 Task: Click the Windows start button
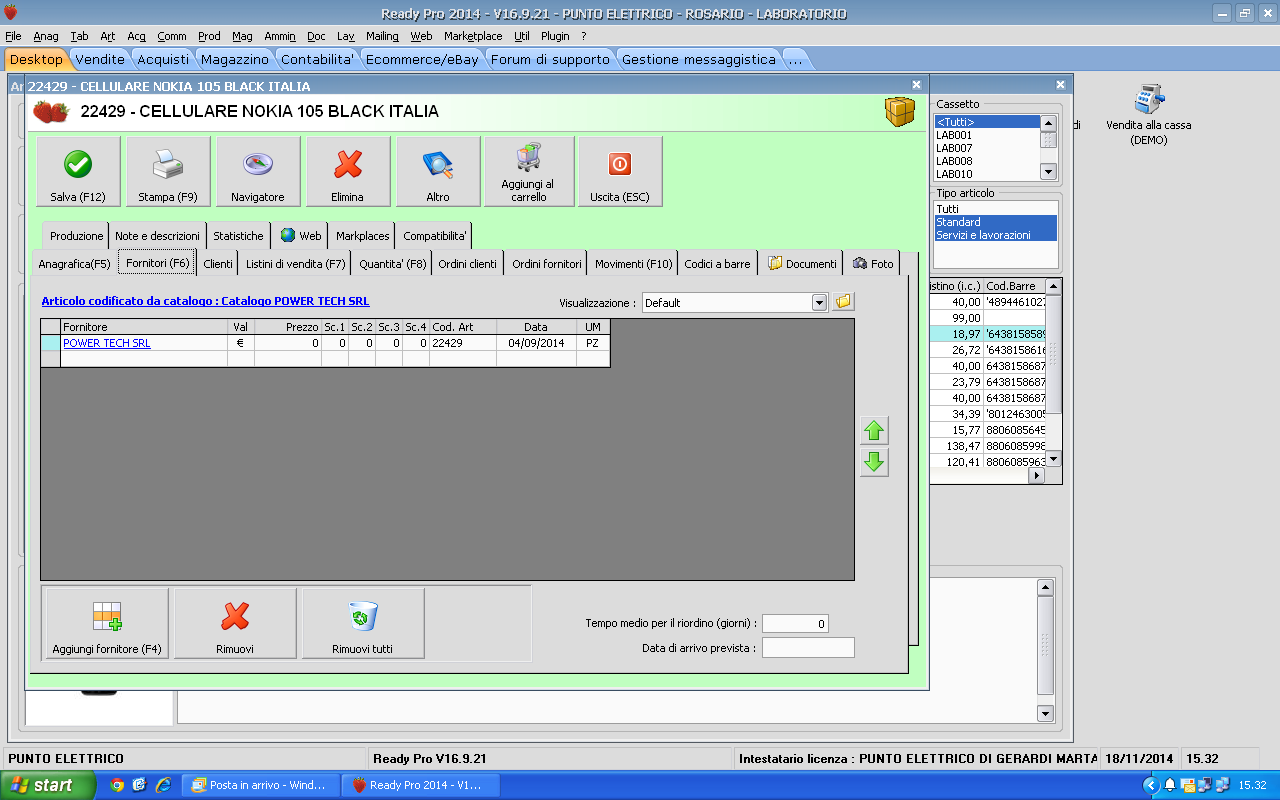(x=48, y=785)
